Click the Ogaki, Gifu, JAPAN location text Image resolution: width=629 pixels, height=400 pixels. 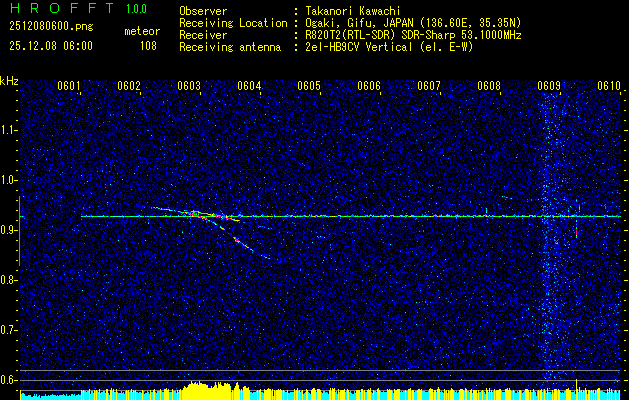coord(413,23)
